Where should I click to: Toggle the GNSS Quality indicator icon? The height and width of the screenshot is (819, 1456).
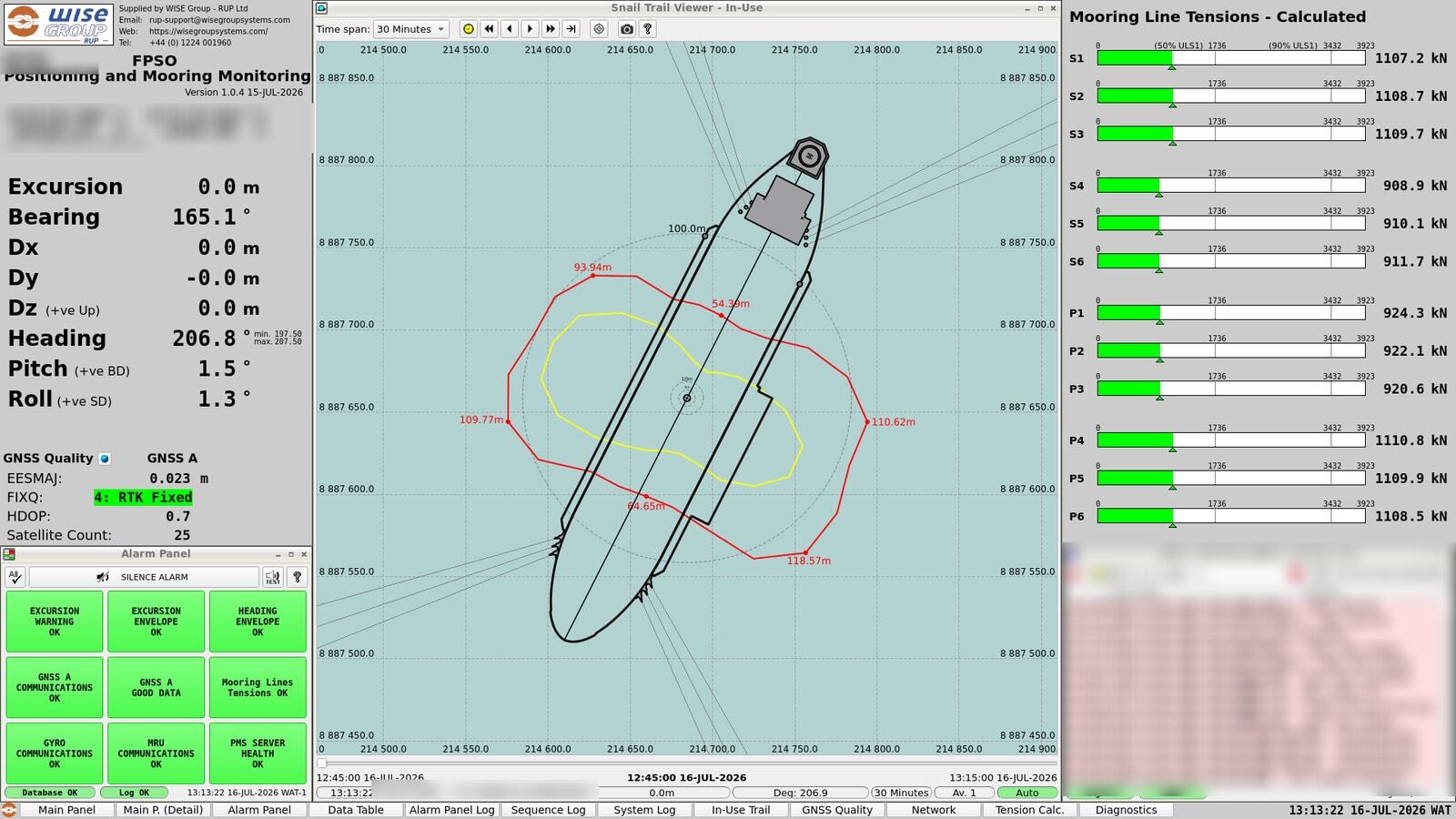coord(105,459)
